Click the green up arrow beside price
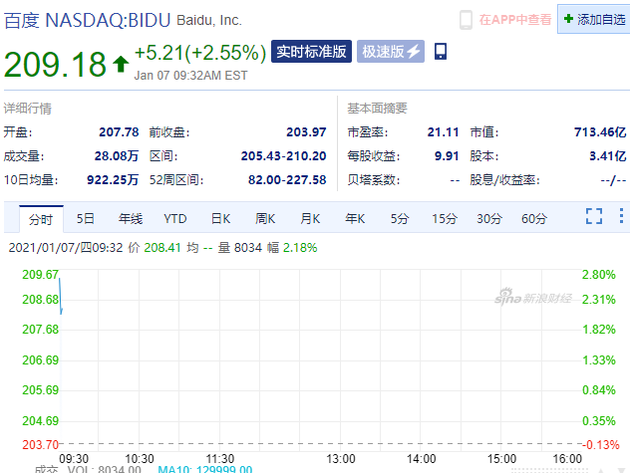The image size is (630, 473). [121, 64]
